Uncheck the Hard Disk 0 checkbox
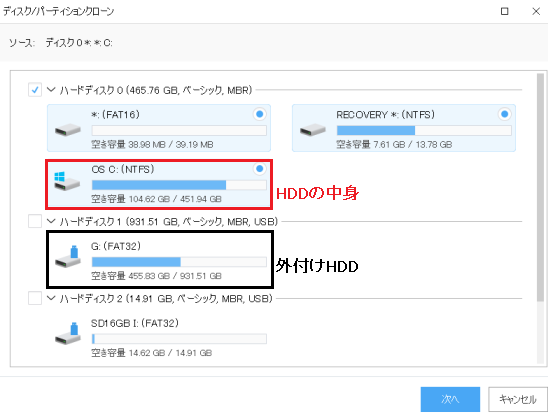Screen dimensions: 548x419 coord(35,90)
